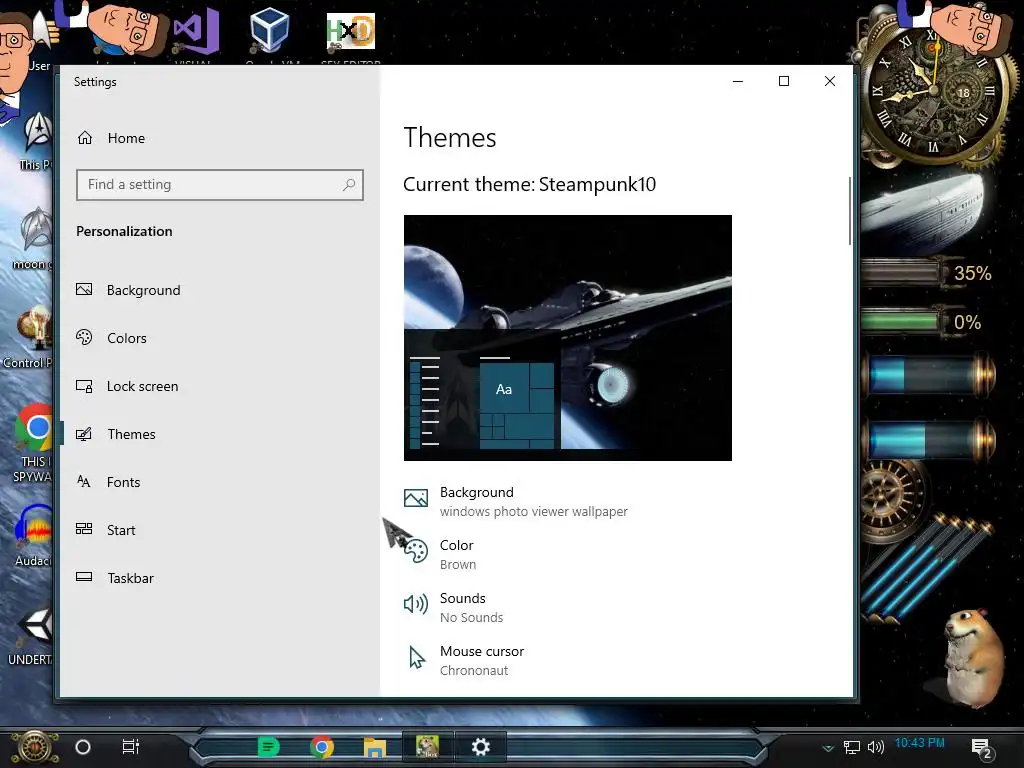Image resolution: width=1024 pixels, height=768 pixels.
Task: Open network icon in system tray
Action: (852, 747)
